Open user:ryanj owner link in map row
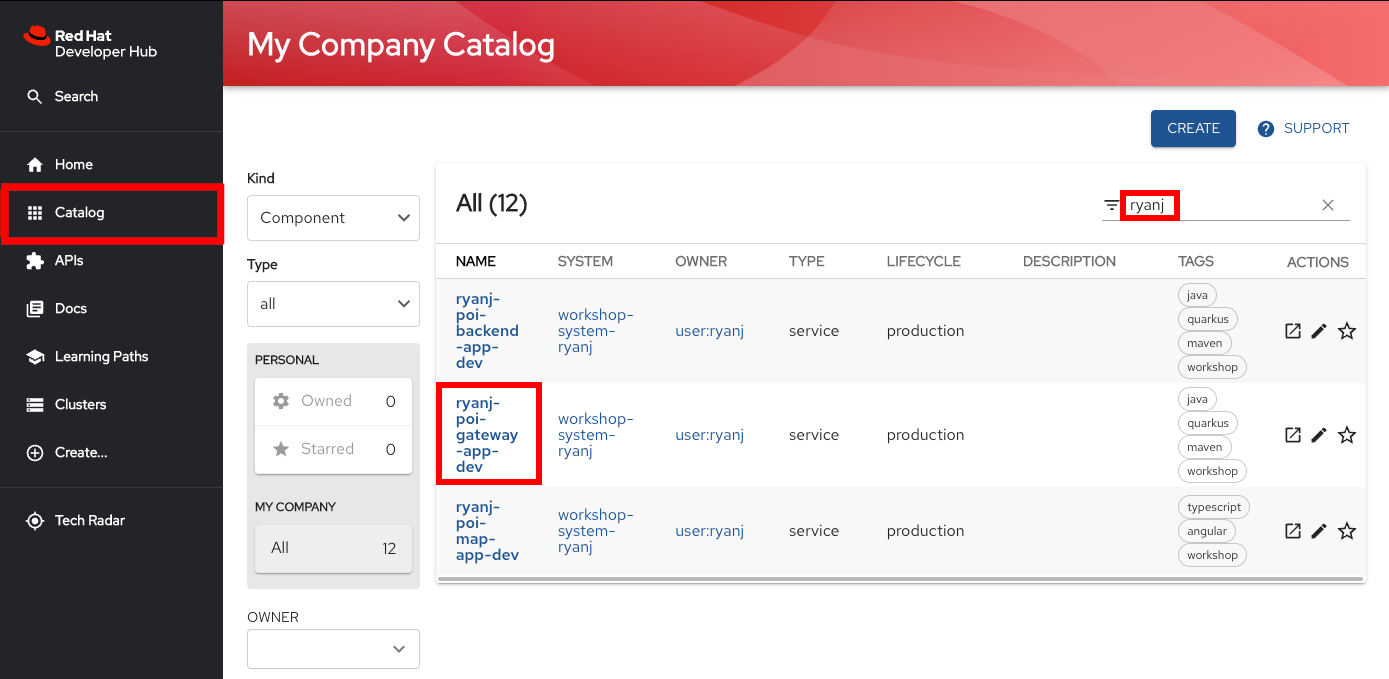1389x679 pixels. click(709, 531)
